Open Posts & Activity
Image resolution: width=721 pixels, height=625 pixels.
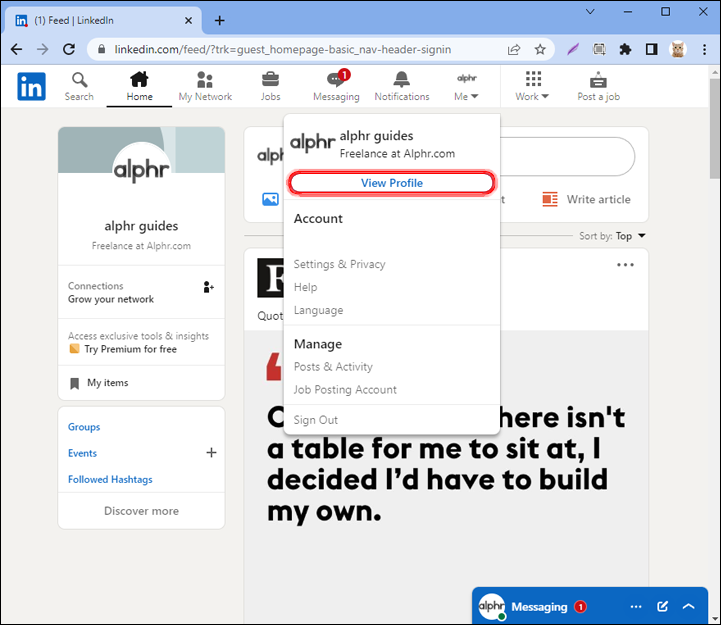[x=333, y=367]
